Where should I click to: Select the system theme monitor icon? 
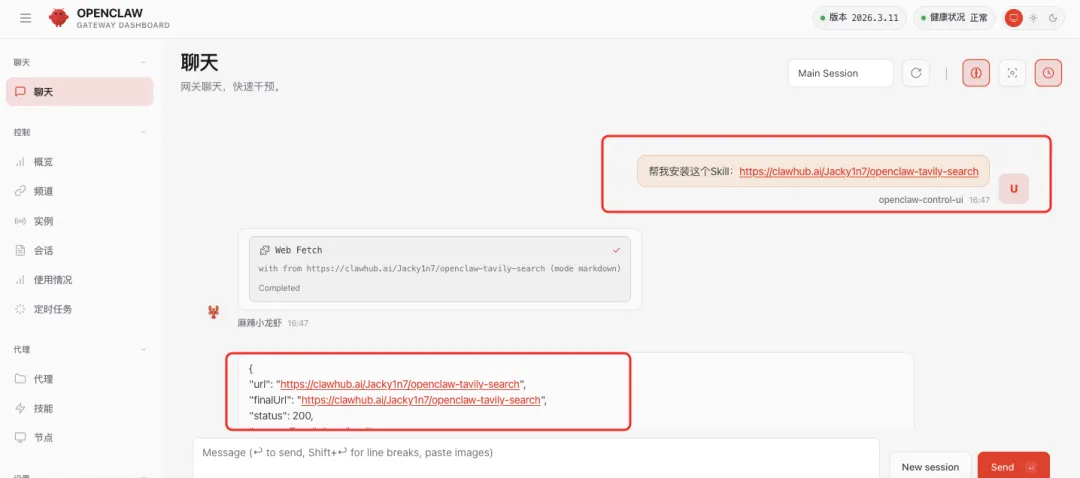1013,18
